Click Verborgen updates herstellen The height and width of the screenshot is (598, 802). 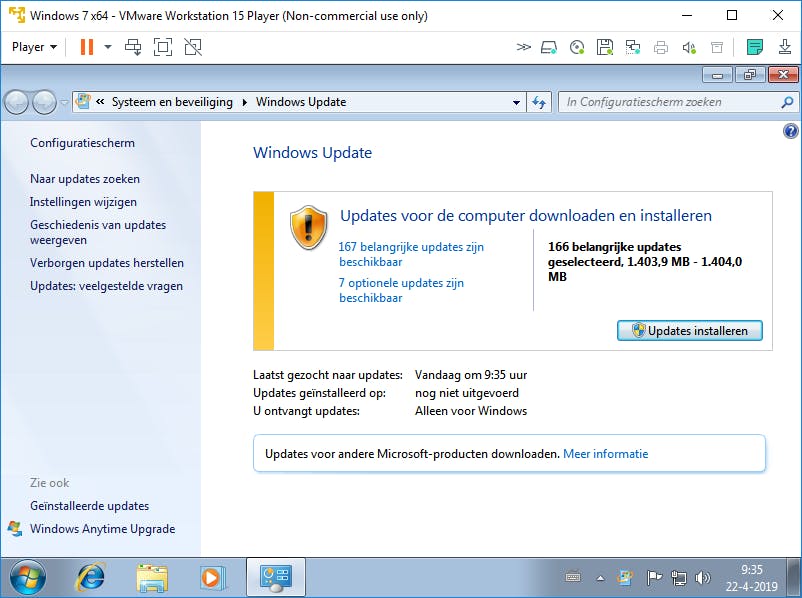[107, 262]
